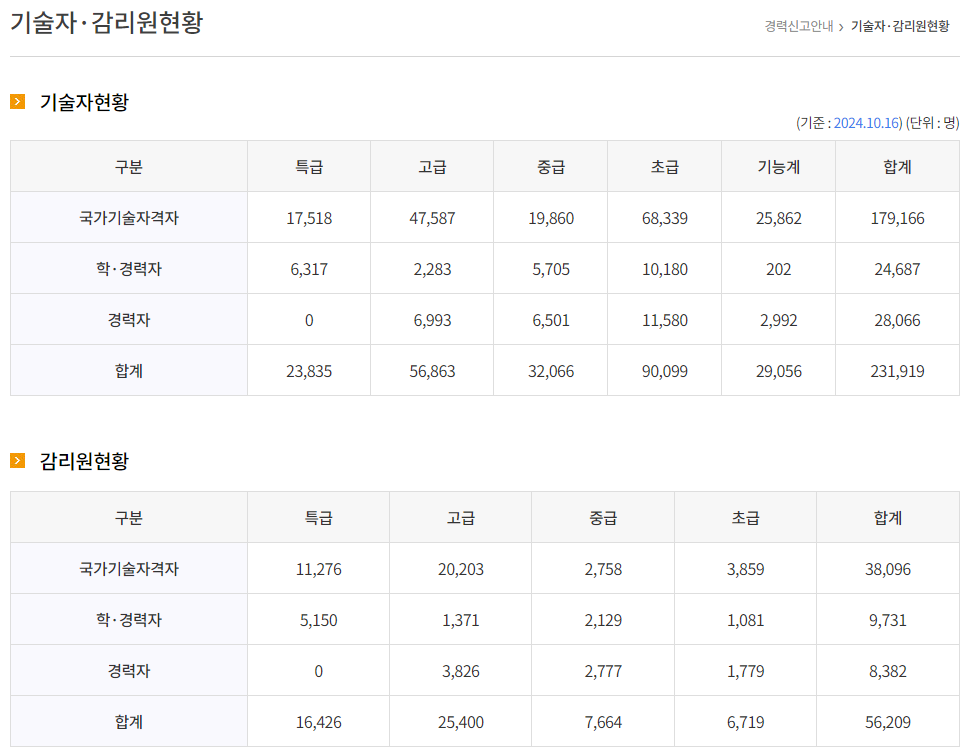This screenshot has width=969, height=754.
Task: Click the breadcrumb chevron separator icon
Action: point(841,27)
